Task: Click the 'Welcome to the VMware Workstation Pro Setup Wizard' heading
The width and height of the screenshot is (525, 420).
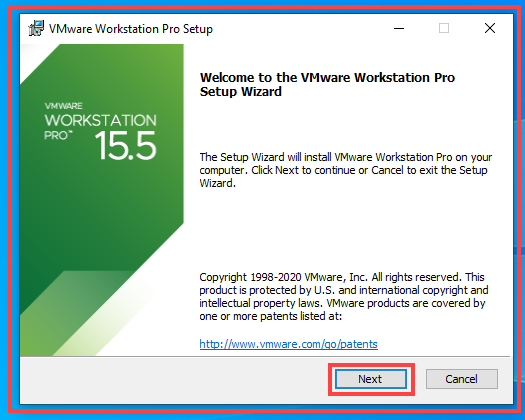Action: point(327,84)
